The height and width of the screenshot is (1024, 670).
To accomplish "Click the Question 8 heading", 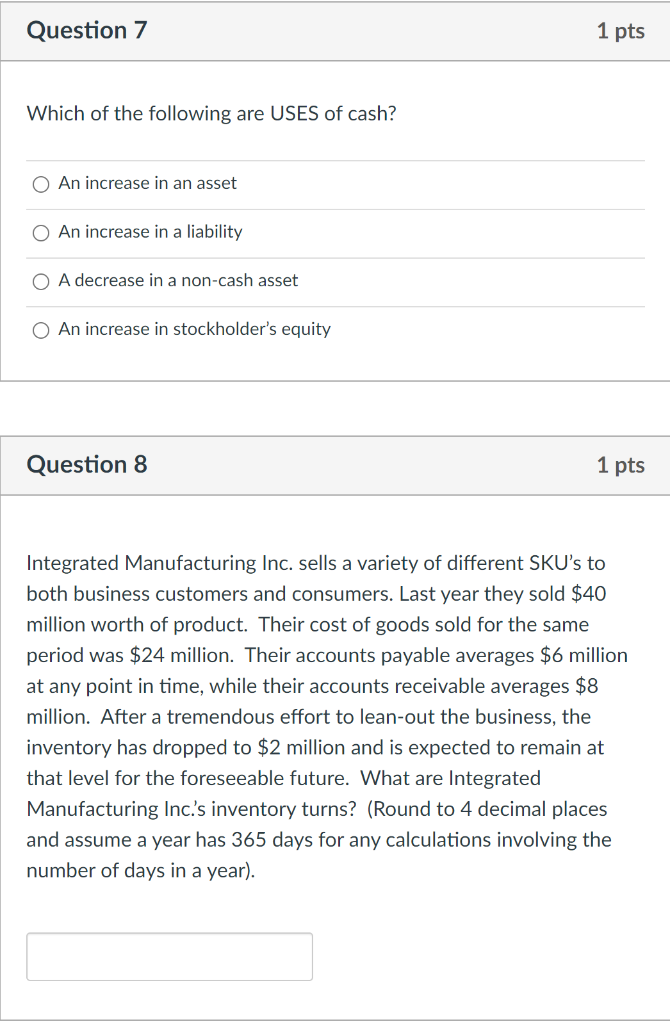I will click(x=86, y=465).
